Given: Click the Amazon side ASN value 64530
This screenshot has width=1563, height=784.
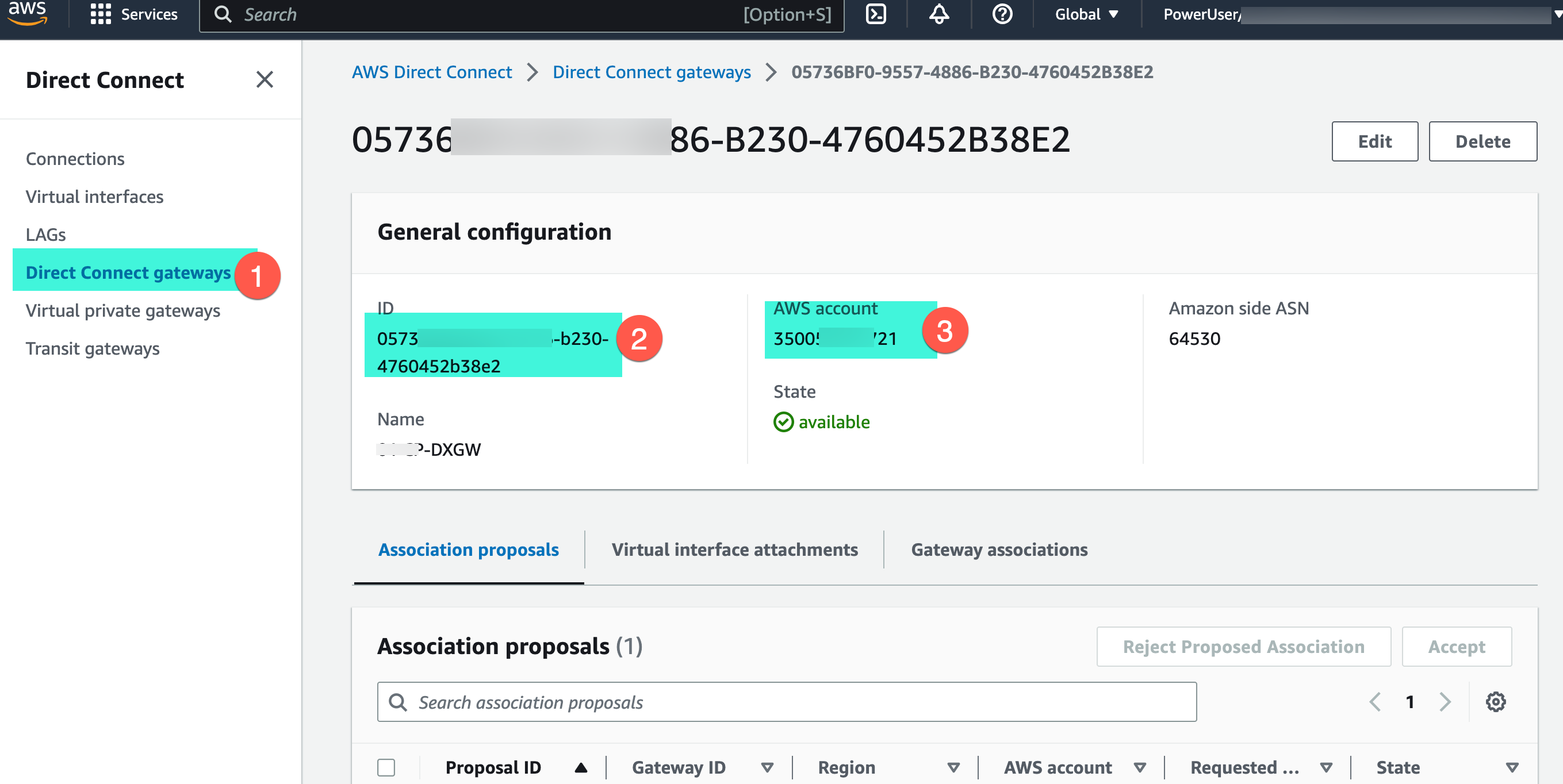Looking at the screenshot, I should (x=1194, y=339).
